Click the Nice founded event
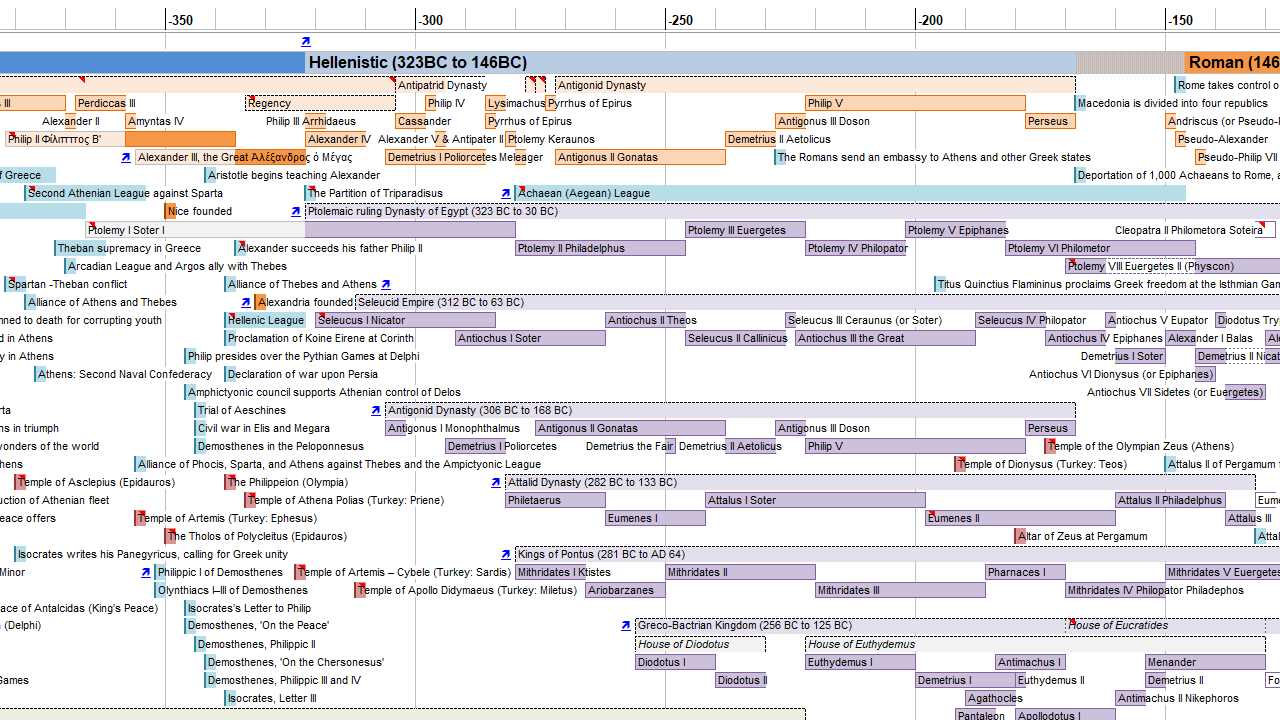This screenshot has height=720, width=1280. click(x=199, y=212)
